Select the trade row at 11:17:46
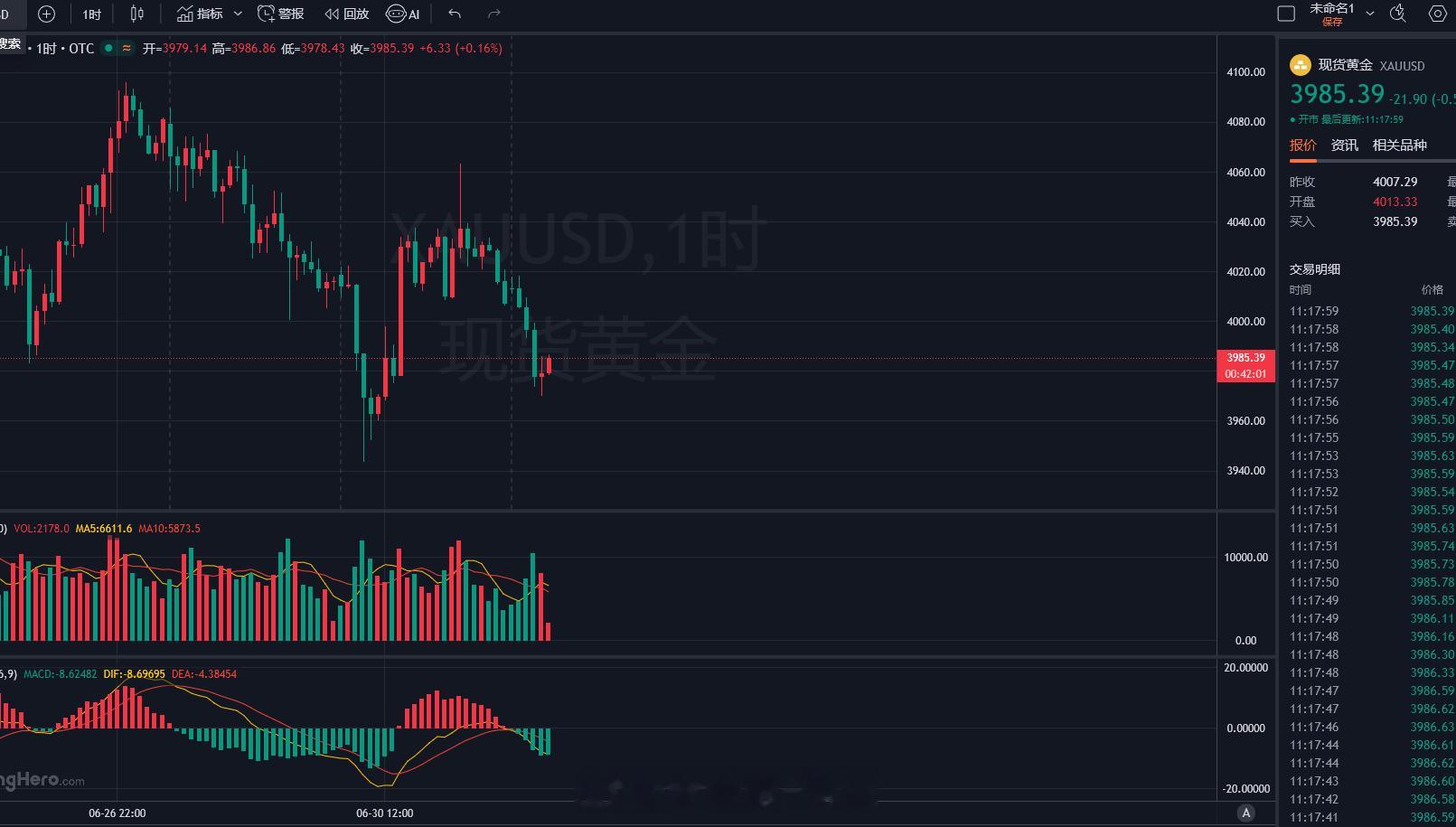 (1373, 727)
